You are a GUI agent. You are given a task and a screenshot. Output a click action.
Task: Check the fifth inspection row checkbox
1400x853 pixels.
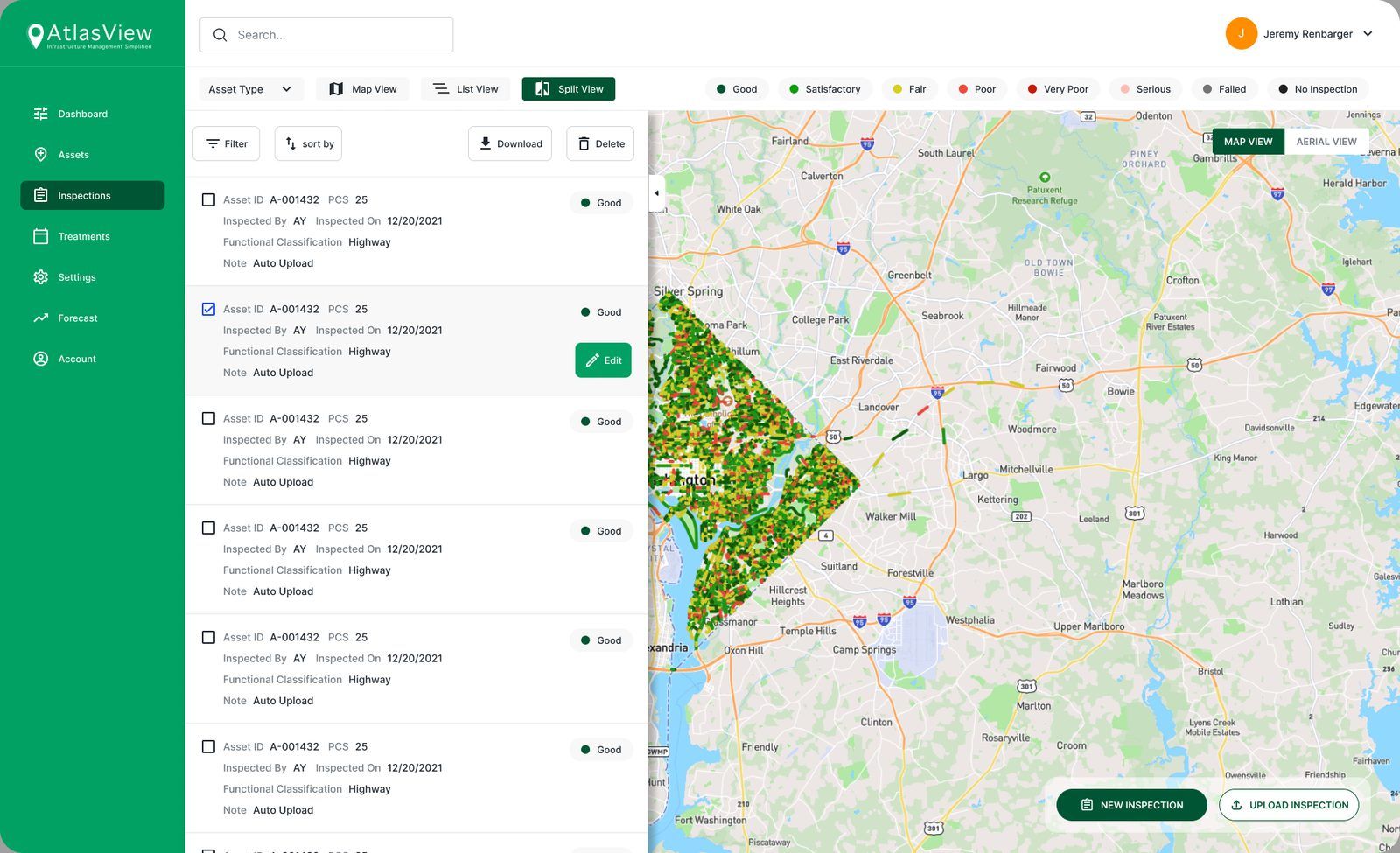pos(208,637)
